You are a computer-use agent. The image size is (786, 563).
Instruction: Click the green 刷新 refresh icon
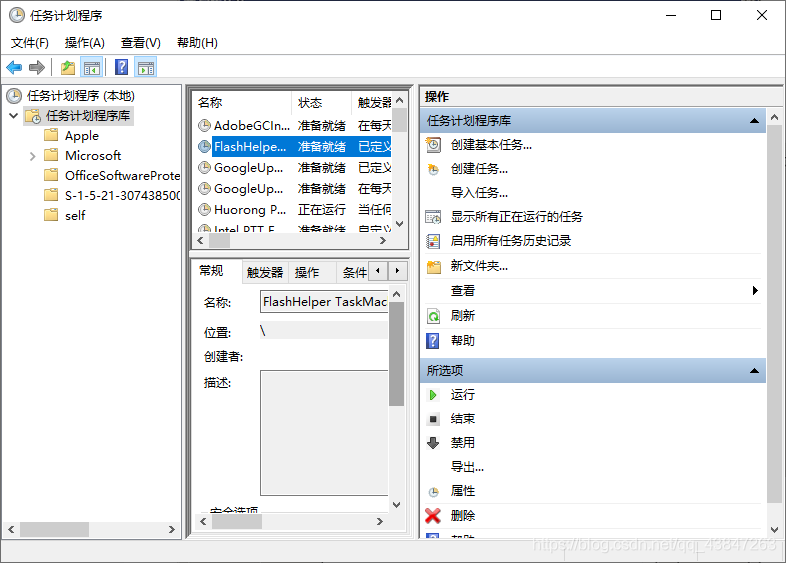pos(433,316)
